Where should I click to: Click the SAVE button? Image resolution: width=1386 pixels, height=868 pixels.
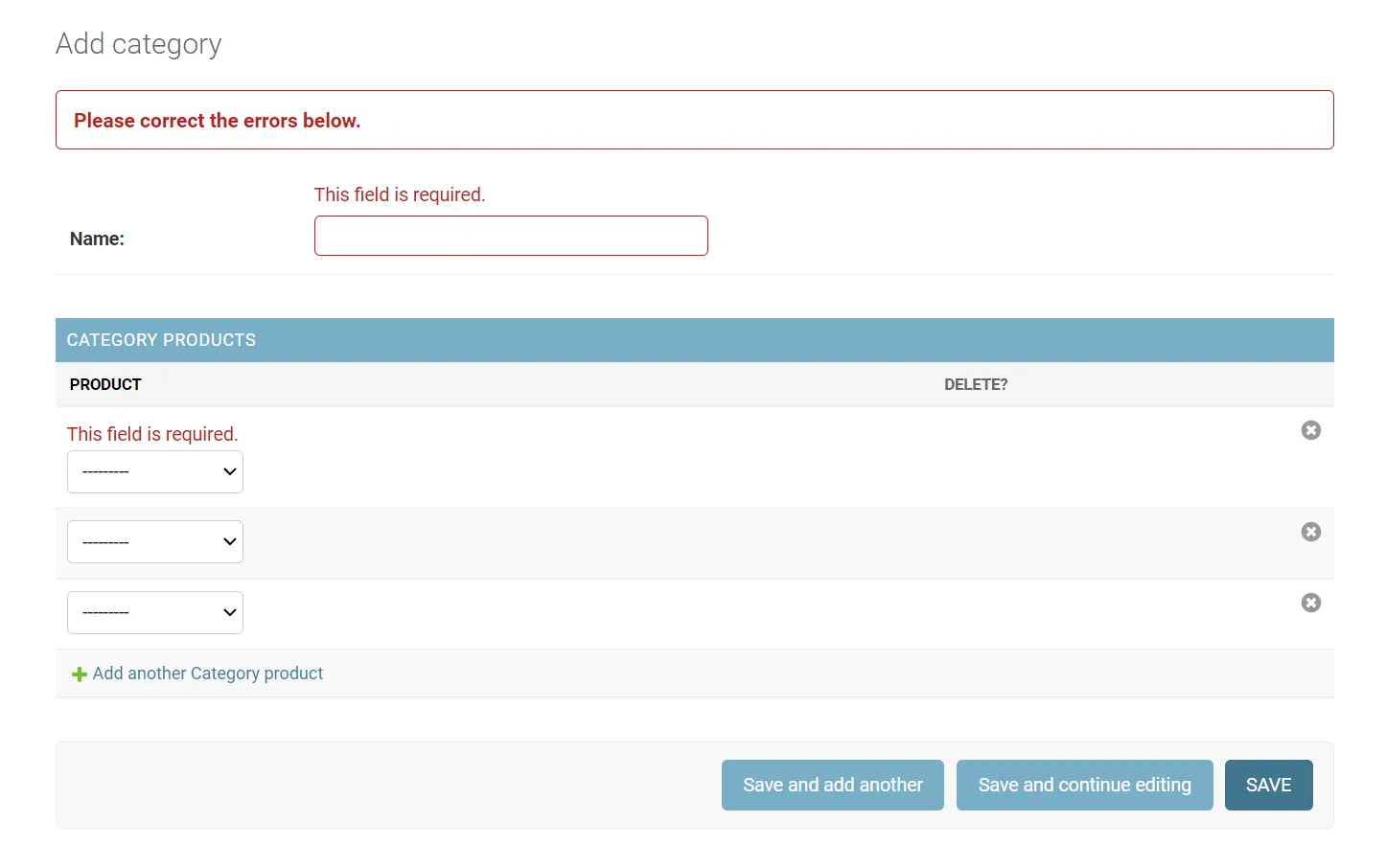point(1268,785)
